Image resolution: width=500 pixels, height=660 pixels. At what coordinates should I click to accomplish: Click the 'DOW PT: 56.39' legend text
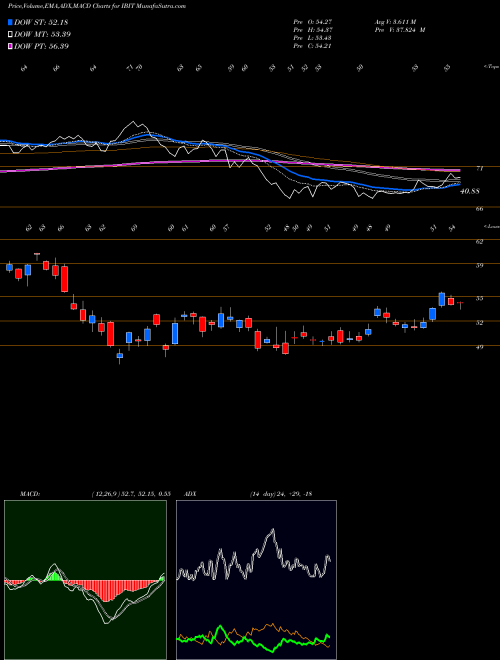point(42,46)
